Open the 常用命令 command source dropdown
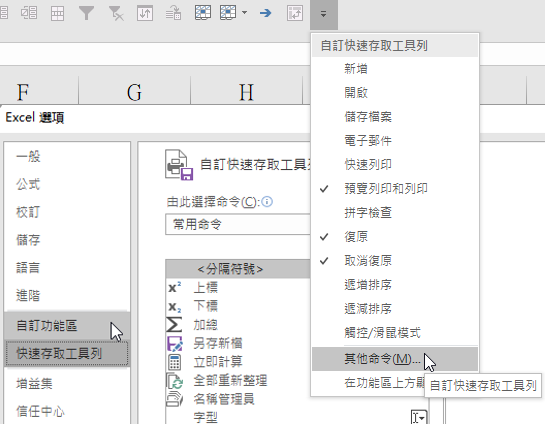545x424 pixels. point(238,225)
